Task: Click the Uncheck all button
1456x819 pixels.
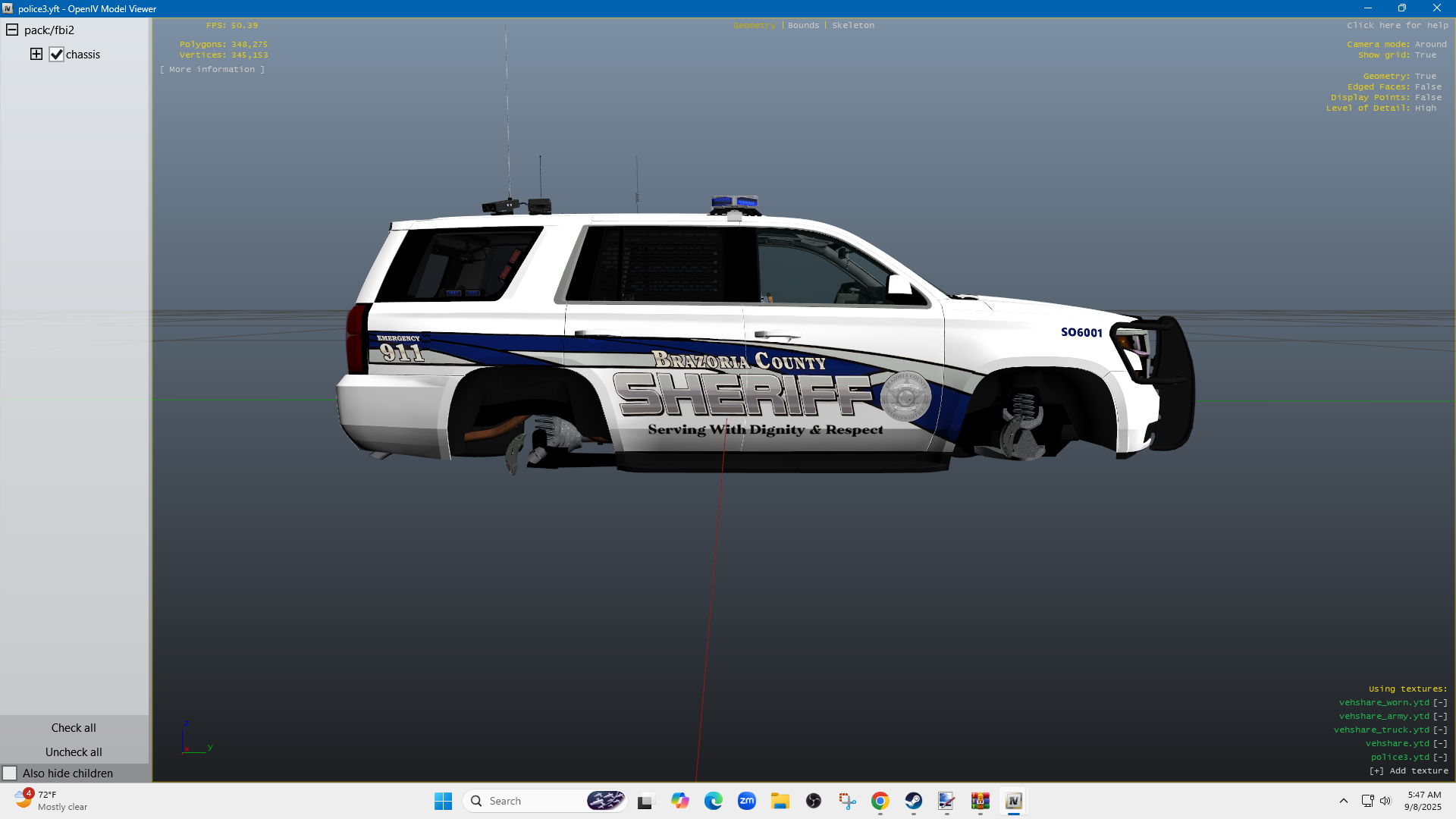Action: (x=74, y=752)
